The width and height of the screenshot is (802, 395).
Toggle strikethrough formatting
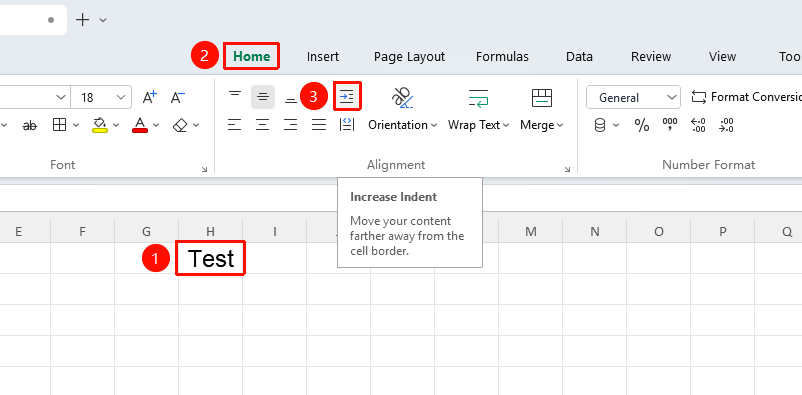pos(30,125)
